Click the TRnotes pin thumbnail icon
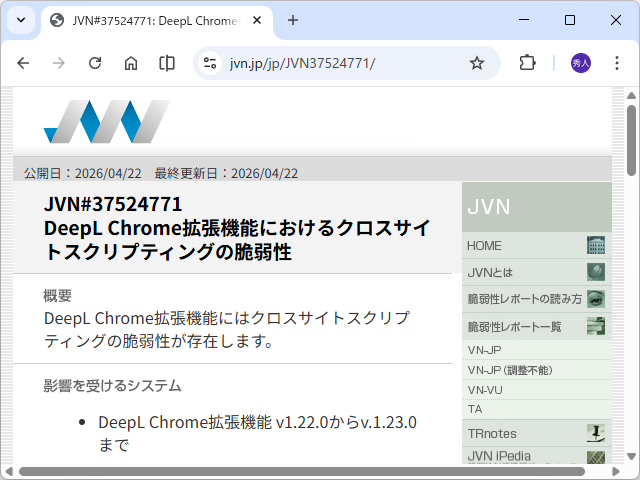Screen dimensions: 640x480 [596, 433]
